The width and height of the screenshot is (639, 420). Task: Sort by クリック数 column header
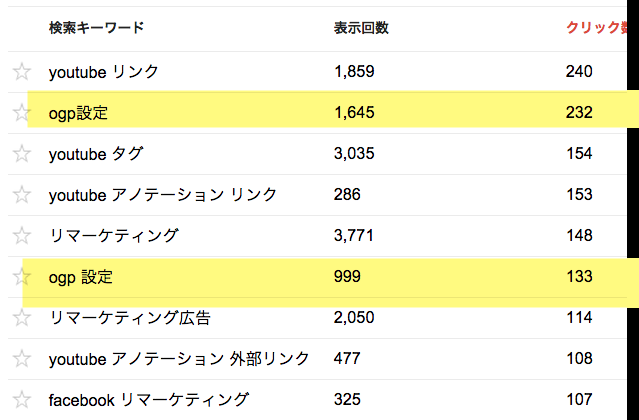596,28
